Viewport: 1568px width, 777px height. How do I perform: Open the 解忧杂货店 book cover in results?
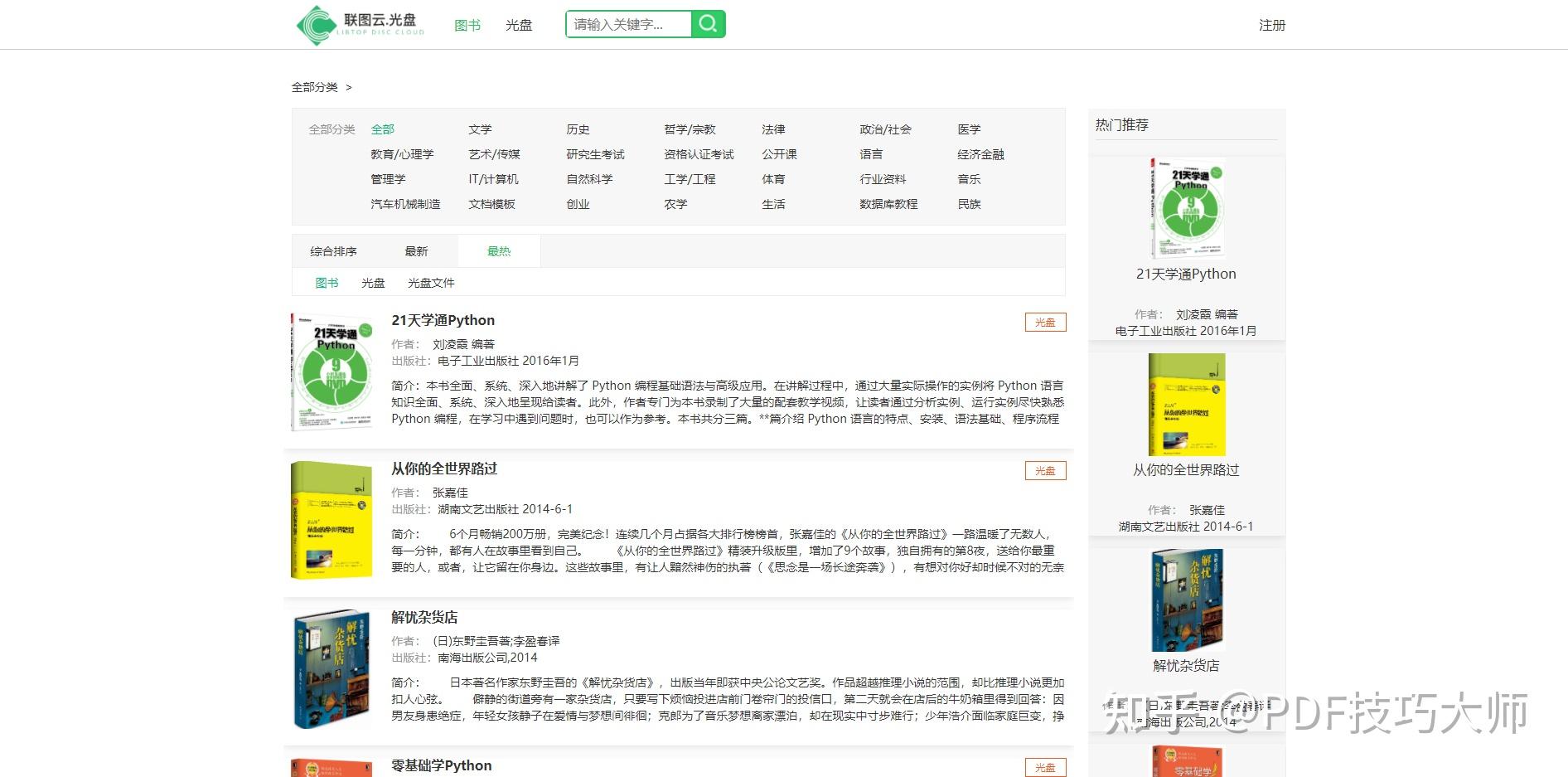click(332, 668)
